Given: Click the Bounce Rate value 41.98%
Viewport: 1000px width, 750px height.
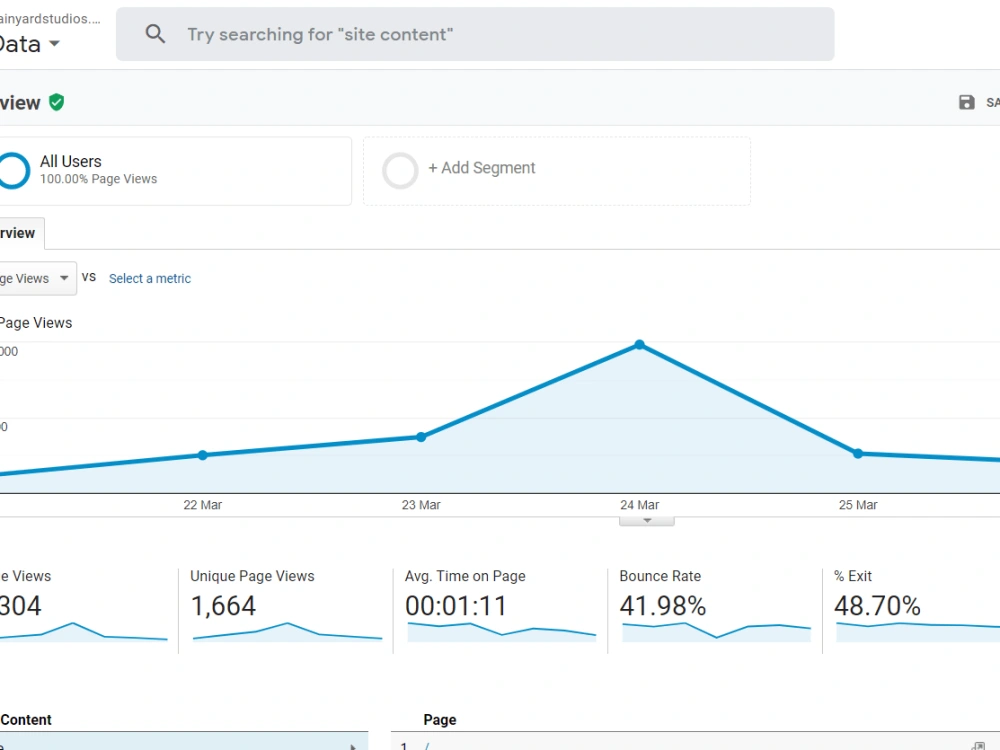Looking at the screenshot, I should [663, 606].
